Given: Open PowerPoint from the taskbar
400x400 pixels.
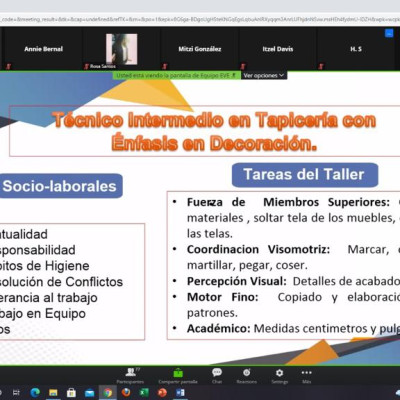Looking at the screenshot, I should point(162,393).
